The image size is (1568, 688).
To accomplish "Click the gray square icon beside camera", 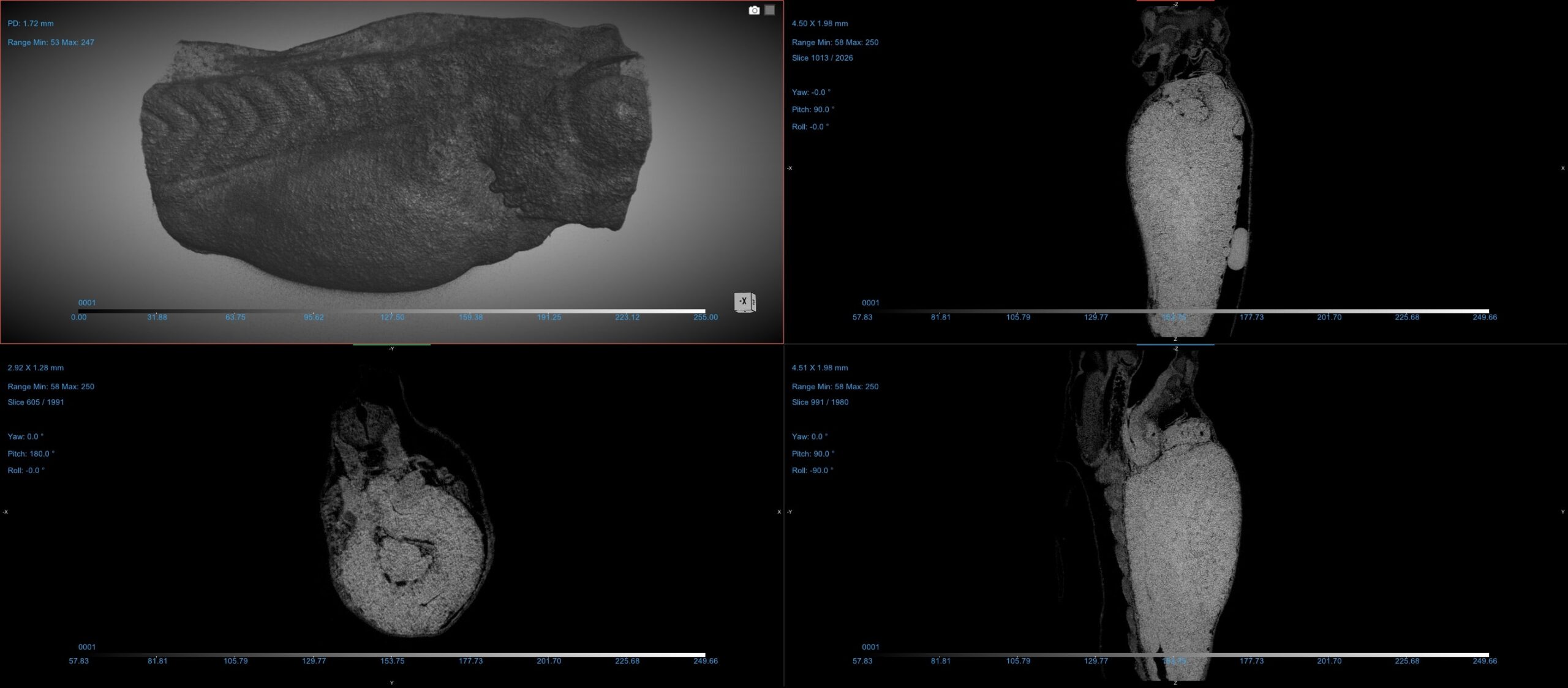I will pyautogui.click(x=769, y=10).
